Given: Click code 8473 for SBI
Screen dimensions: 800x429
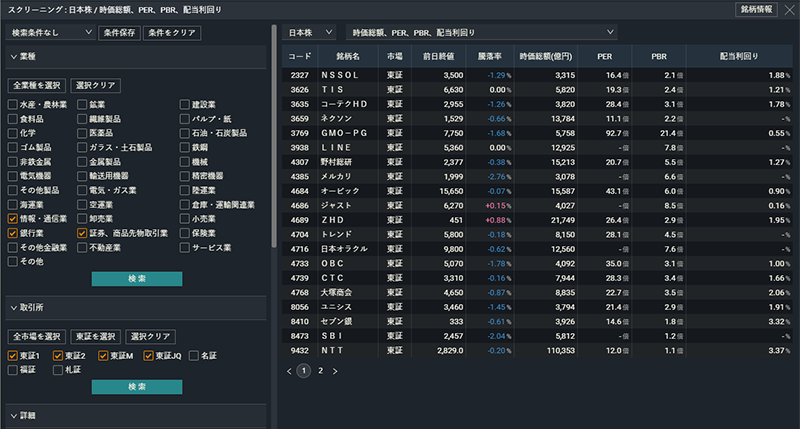Looking at the screenshot, I should pyautogui.click(x=299, y=336).
